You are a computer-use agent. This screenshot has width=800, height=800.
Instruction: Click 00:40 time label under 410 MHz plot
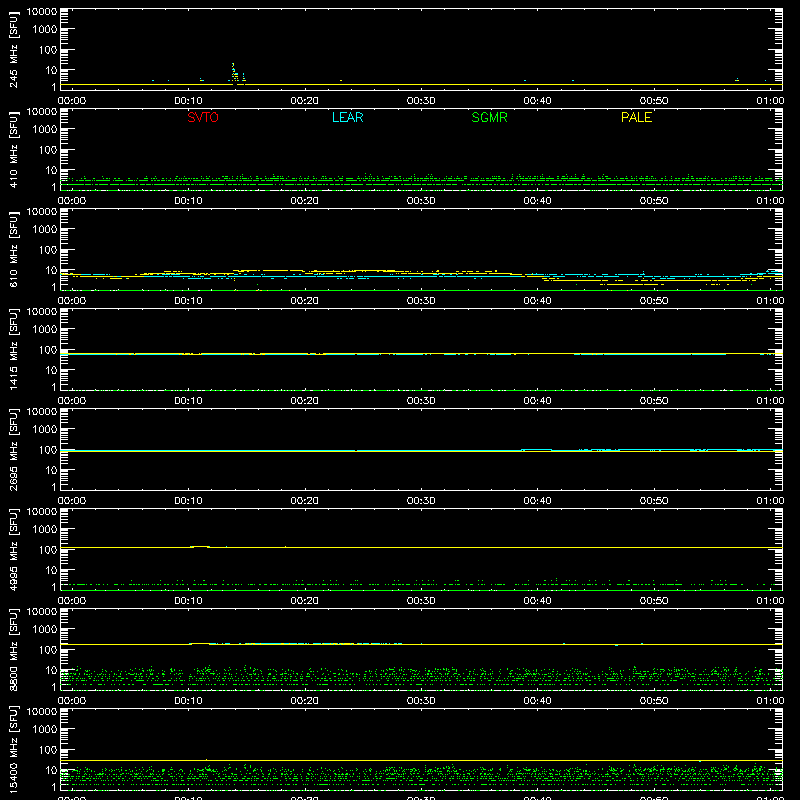pos(537,201)
